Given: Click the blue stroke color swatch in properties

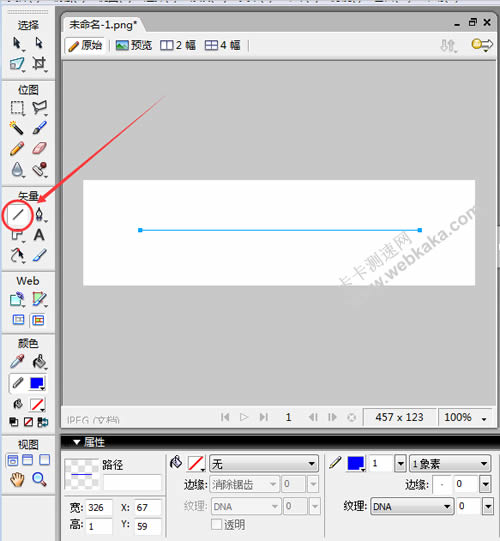Looking at the screenshot, I should [x=356, y=463].
